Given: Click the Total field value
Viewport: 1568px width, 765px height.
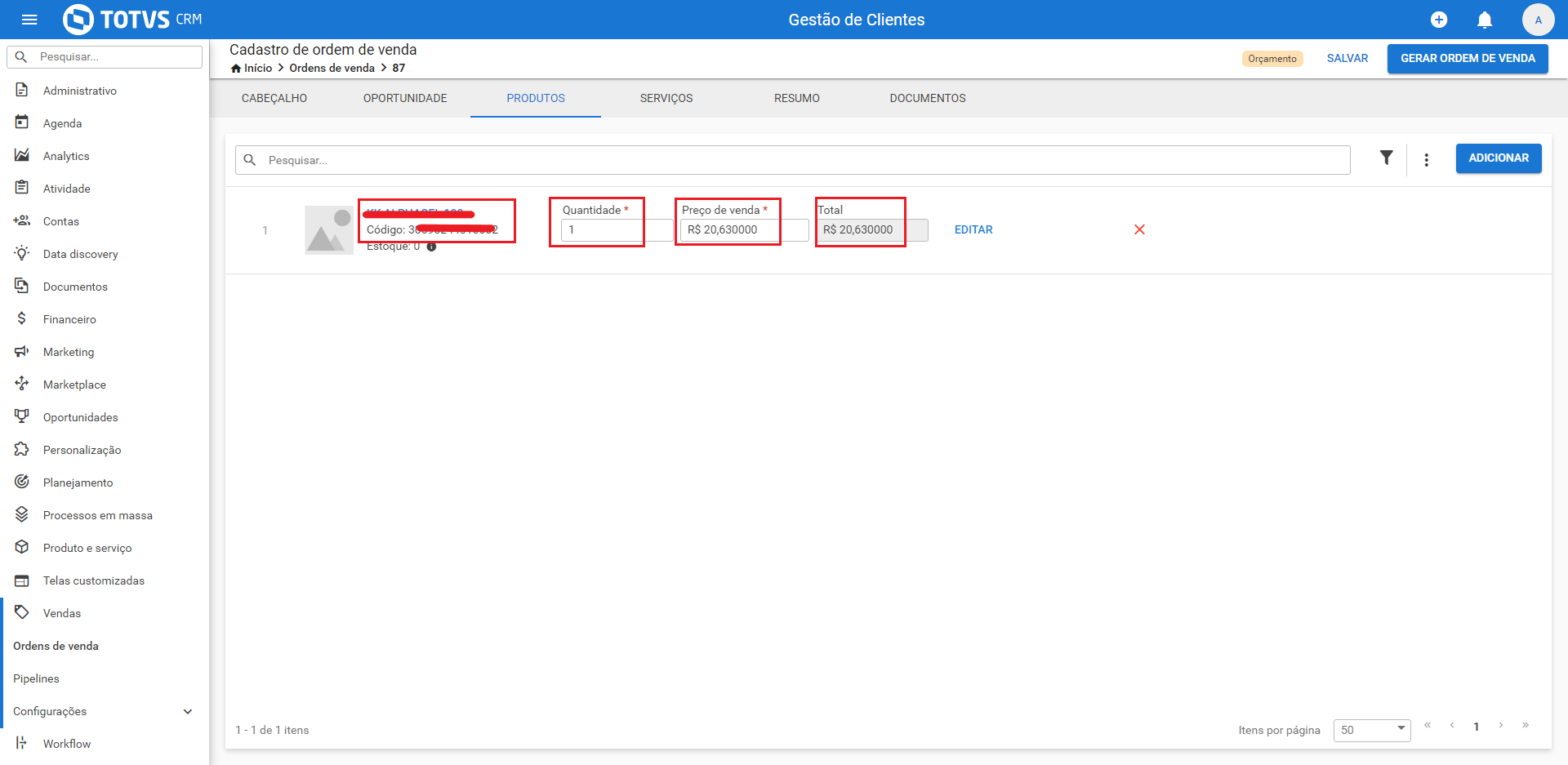Looking at the screenshot, I should click(x=872, y=229).
